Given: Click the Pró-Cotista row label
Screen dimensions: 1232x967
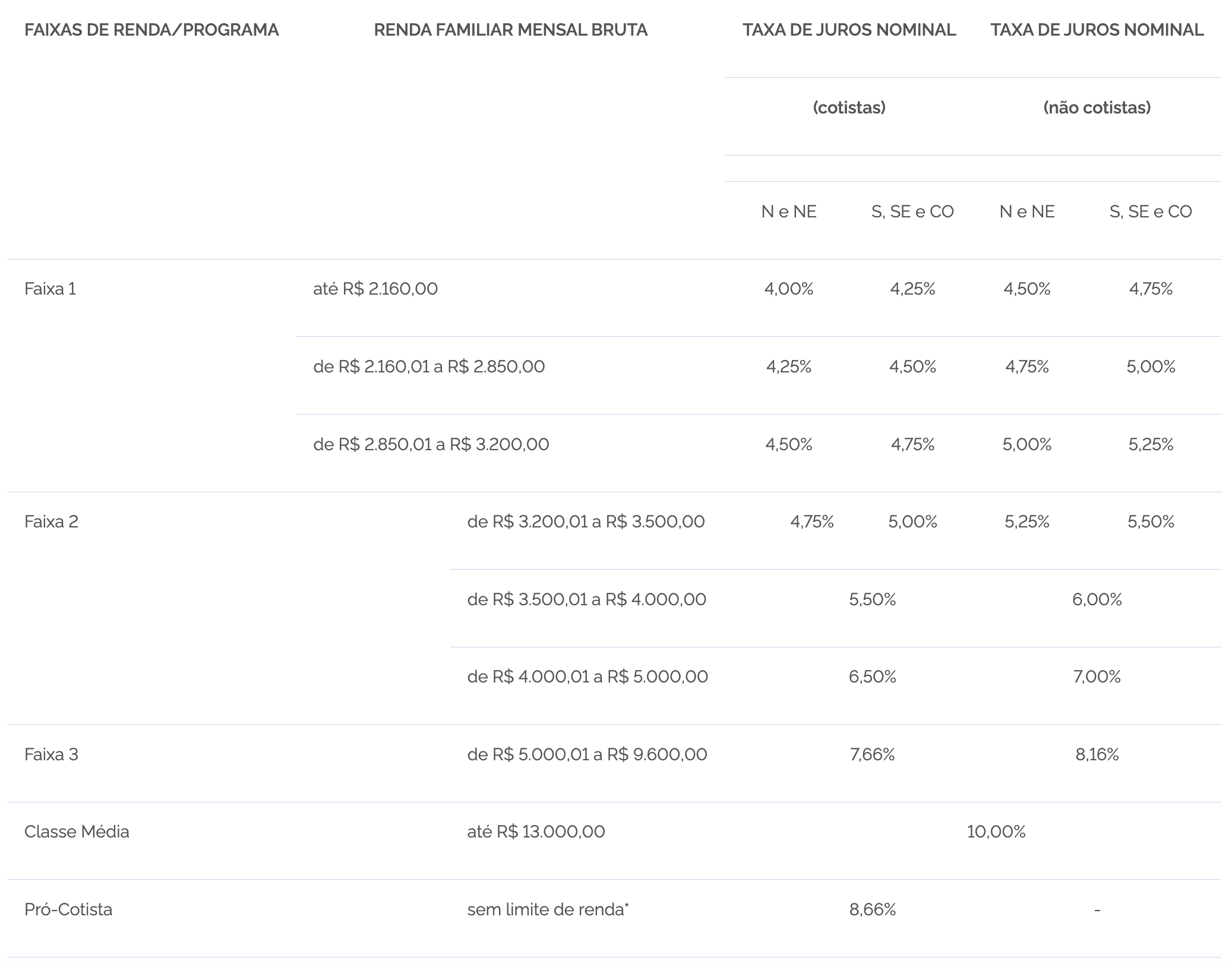Looking at the screenshot, I should [68, 909].
